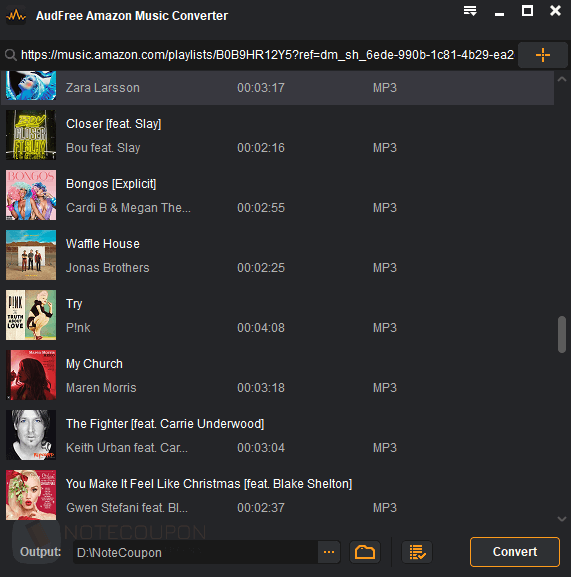
Task: Click MP3 format of Gwen Stefani row
Action: [x=385, y=508]
